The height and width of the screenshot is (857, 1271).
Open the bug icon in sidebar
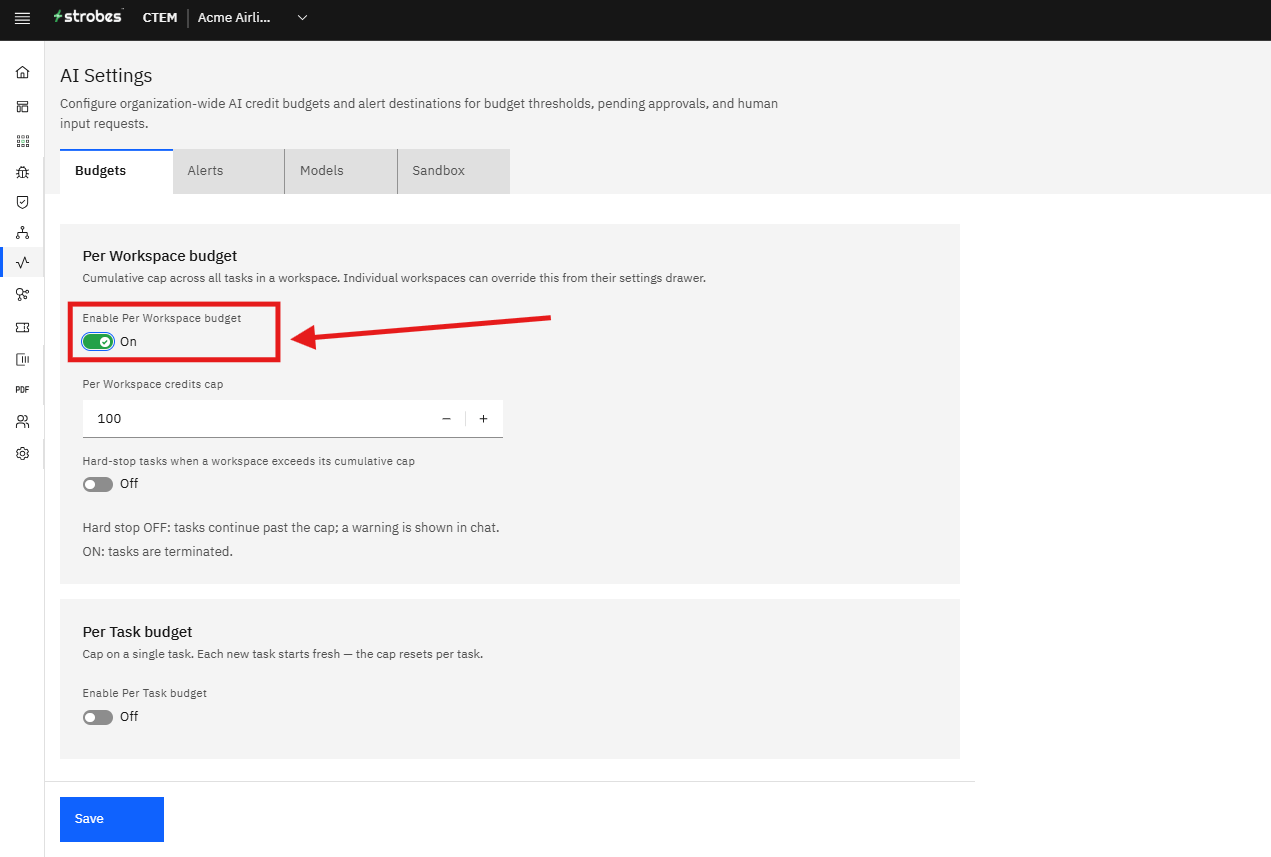point(22,172)
